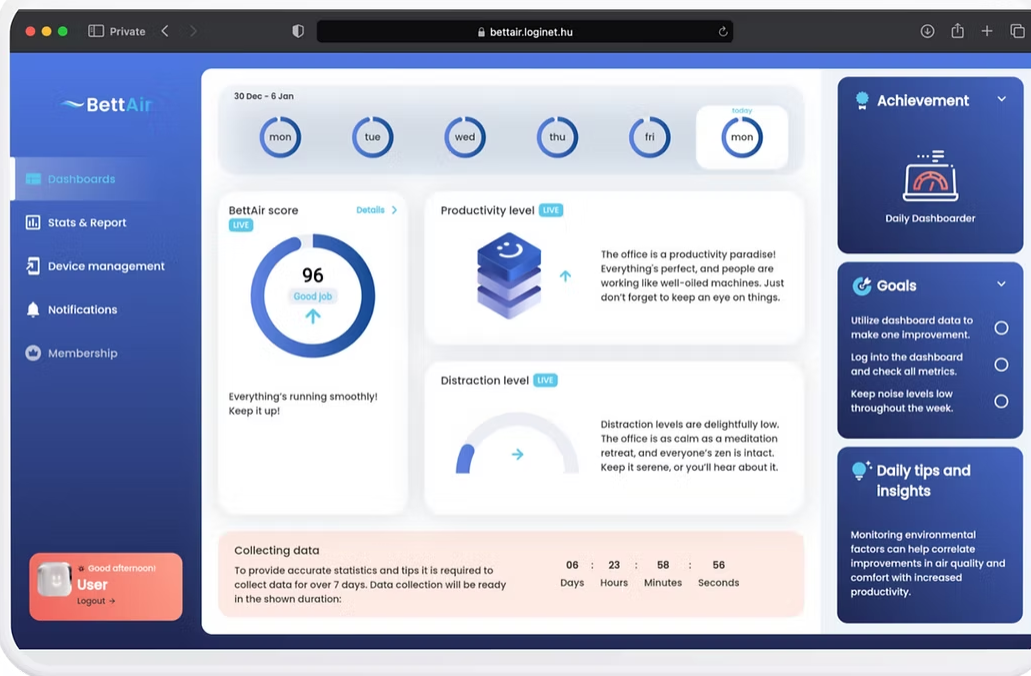Show the tab overview icon
The image size is (1031, 676).
[x=1017, y=31]
